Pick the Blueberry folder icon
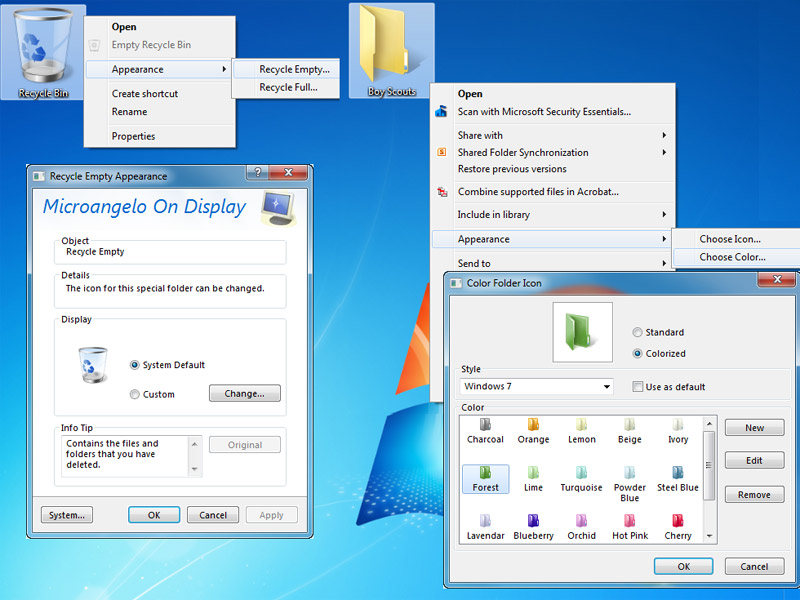 point(533,521)
